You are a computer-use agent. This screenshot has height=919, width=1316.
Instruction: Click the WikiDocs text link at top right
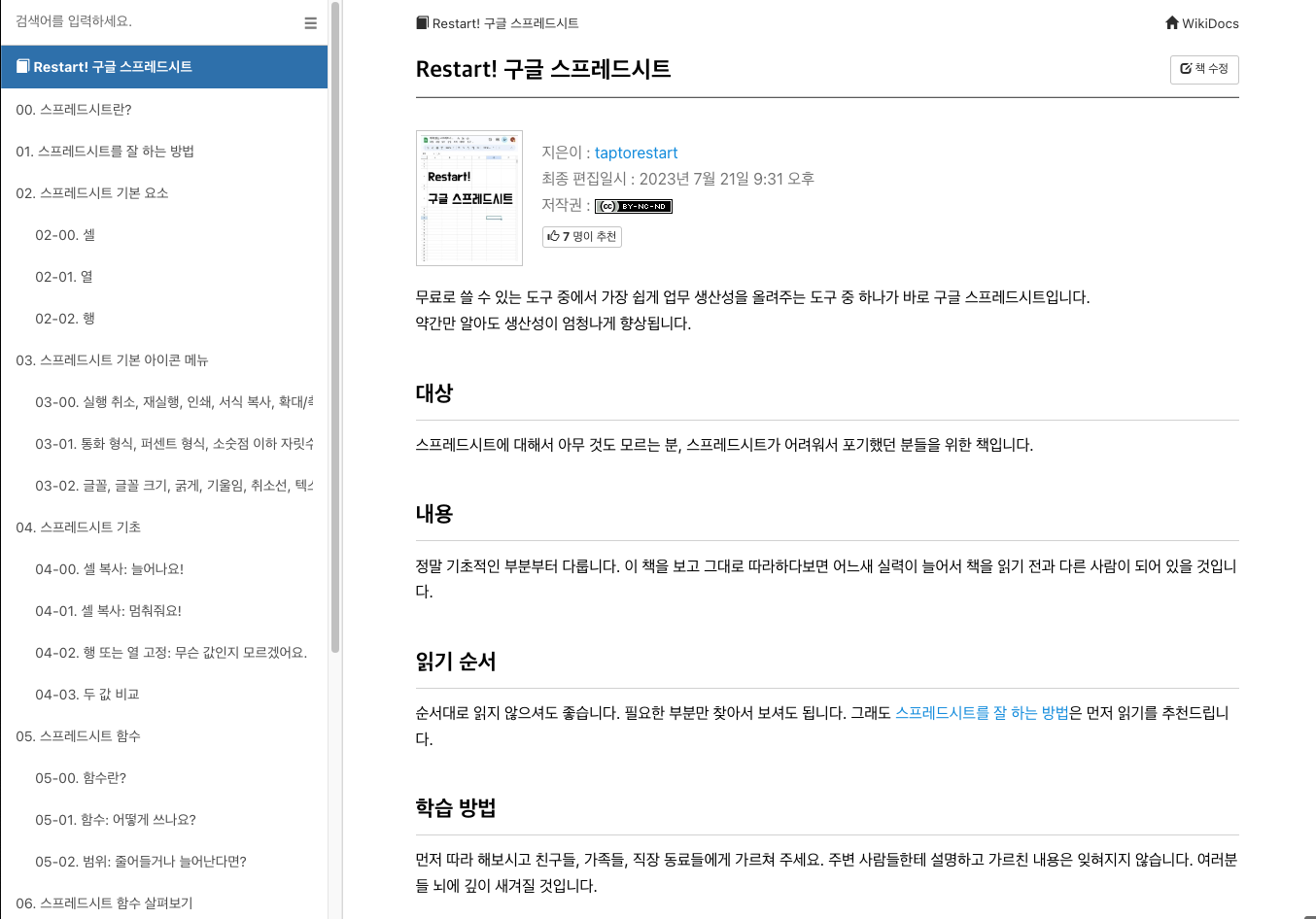point(1210,23)
